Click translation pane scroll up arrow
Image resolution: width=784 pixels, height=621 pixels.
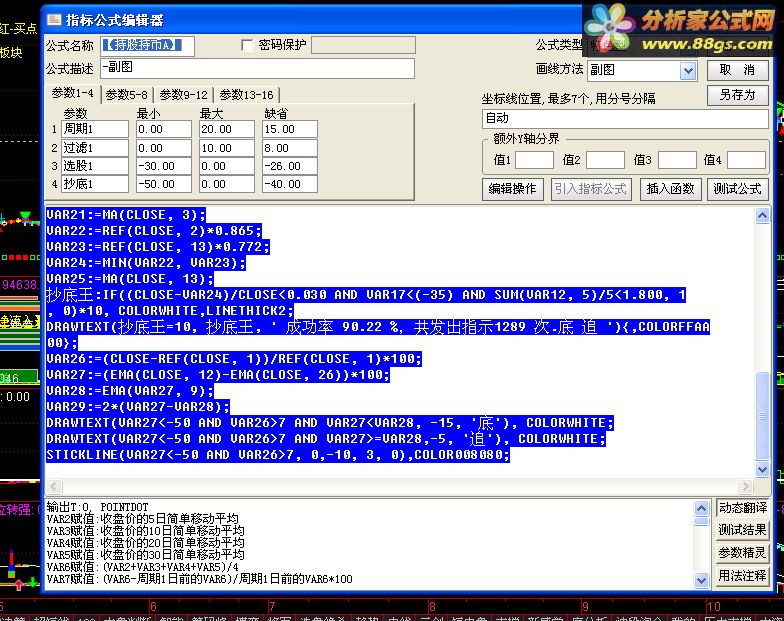(x=702, y=508)
